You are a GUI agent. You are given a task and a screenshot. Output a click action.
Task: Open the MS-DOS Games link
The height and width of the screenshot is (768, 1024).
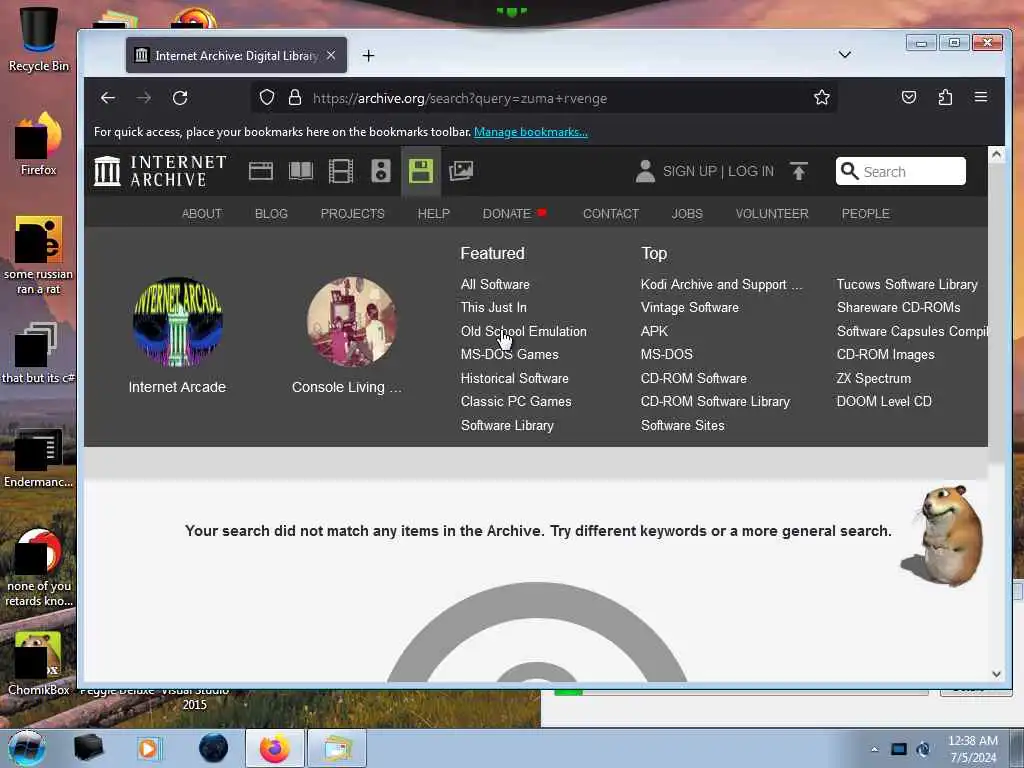(x=509, y=354)
